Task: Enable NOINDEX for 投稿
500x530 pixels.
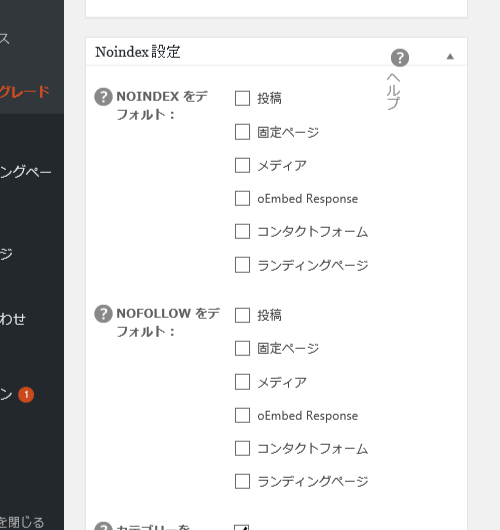Action: [x=242, y=98]
